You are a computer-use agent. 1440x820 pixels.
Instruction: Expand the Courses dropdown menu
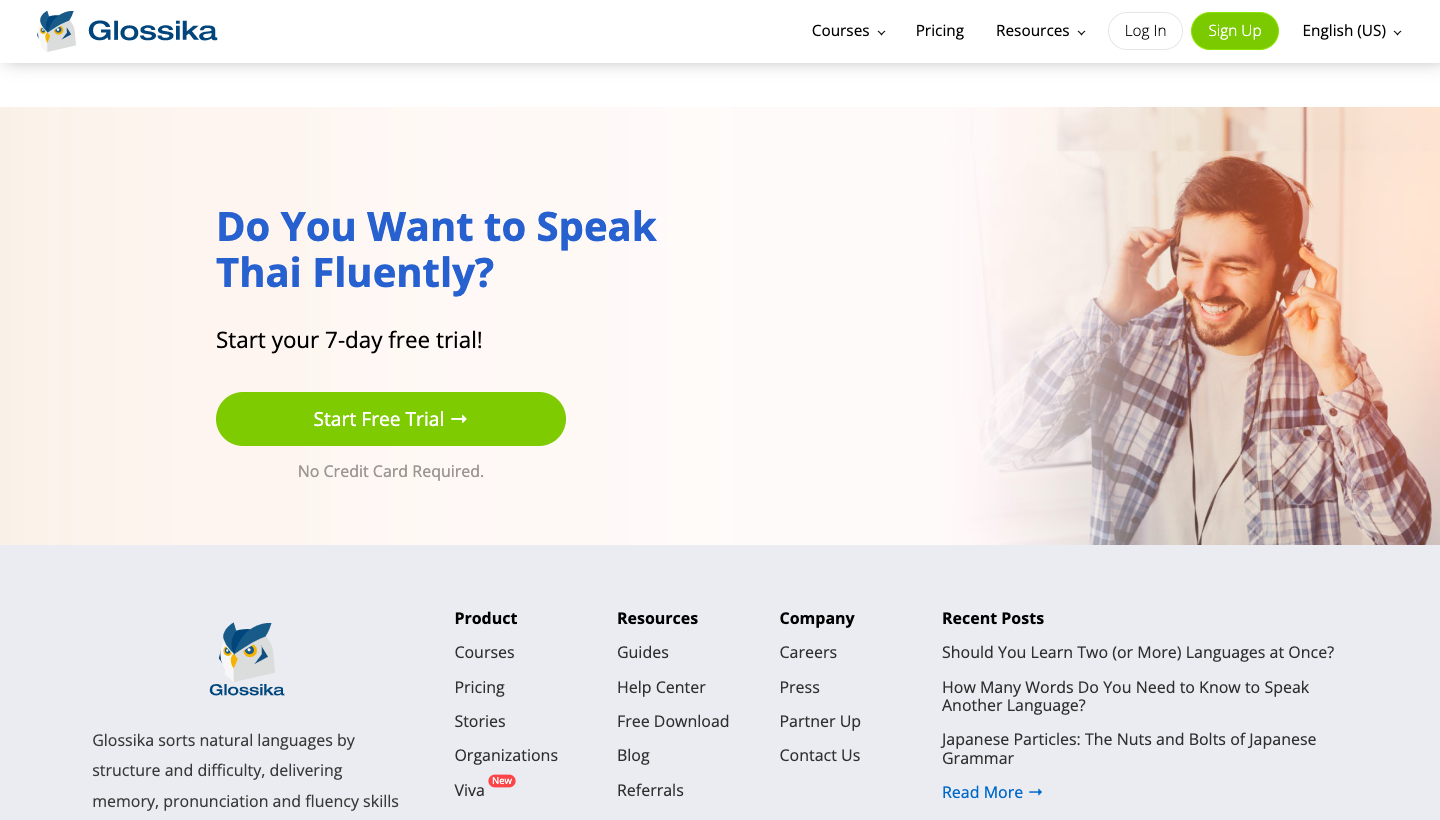[x=848, y=31]
